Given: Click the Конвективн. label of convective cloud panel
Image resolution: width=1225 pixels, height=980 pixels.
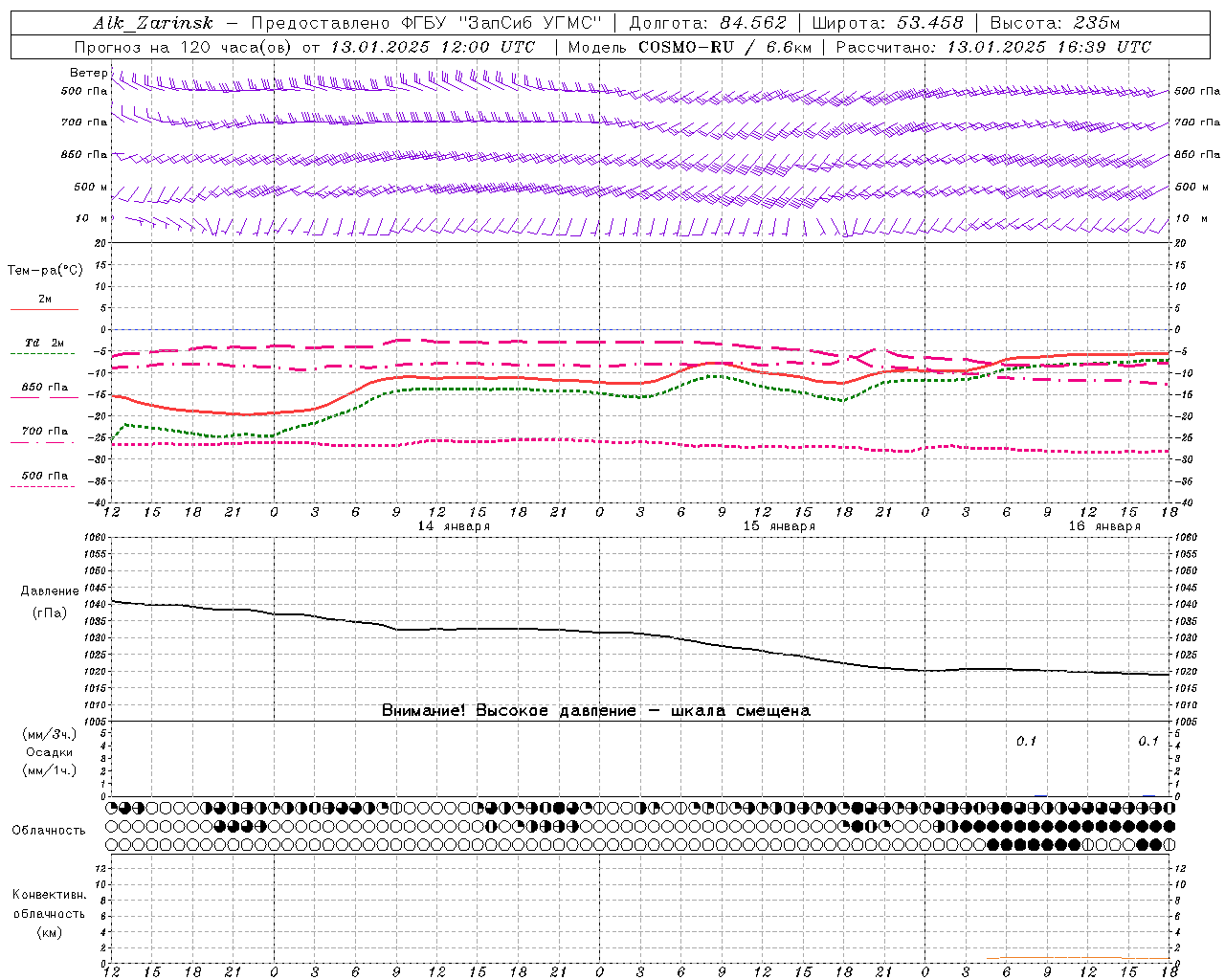Looking at the screenshot, I should [49, 895].
